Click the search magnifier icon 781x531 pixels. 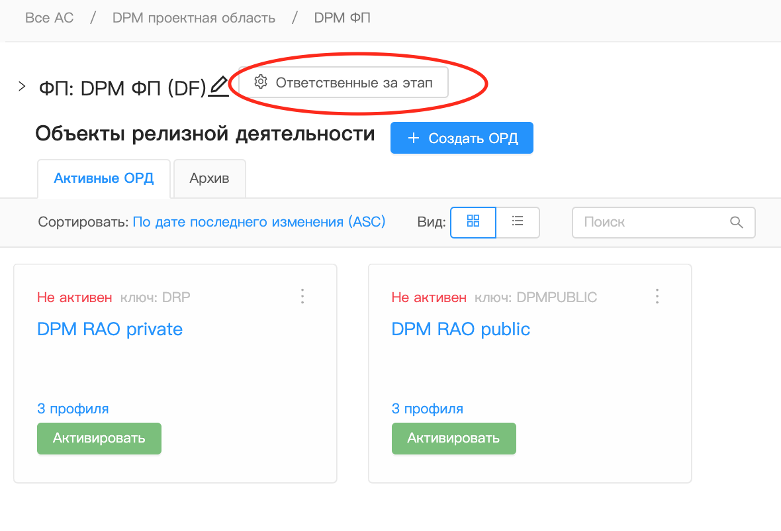click(x=737, y=222)
